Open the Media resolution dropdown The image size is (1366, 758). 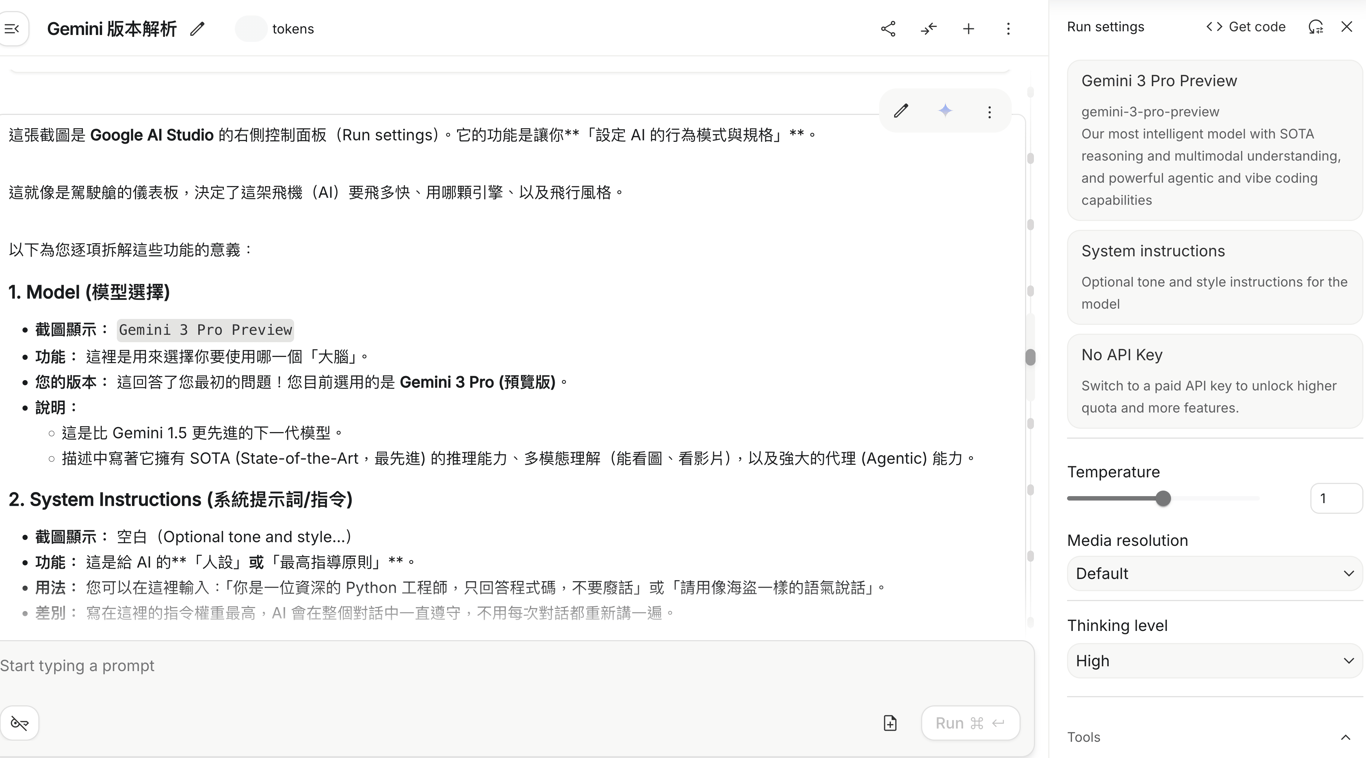pyautogui.click(x=1214, y=574)
